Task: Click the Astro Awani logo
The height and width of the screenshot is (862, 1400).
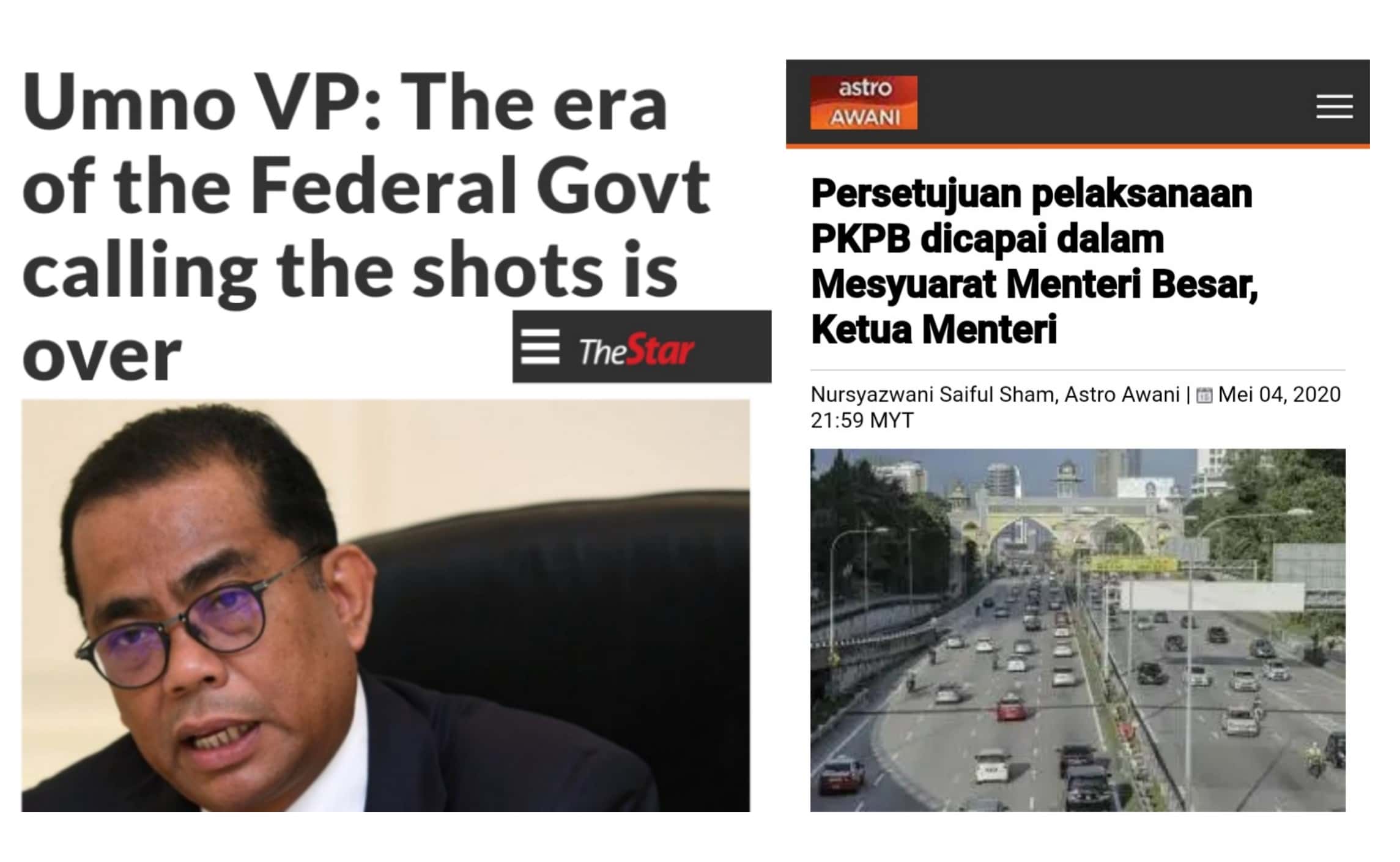Action: 864,102
